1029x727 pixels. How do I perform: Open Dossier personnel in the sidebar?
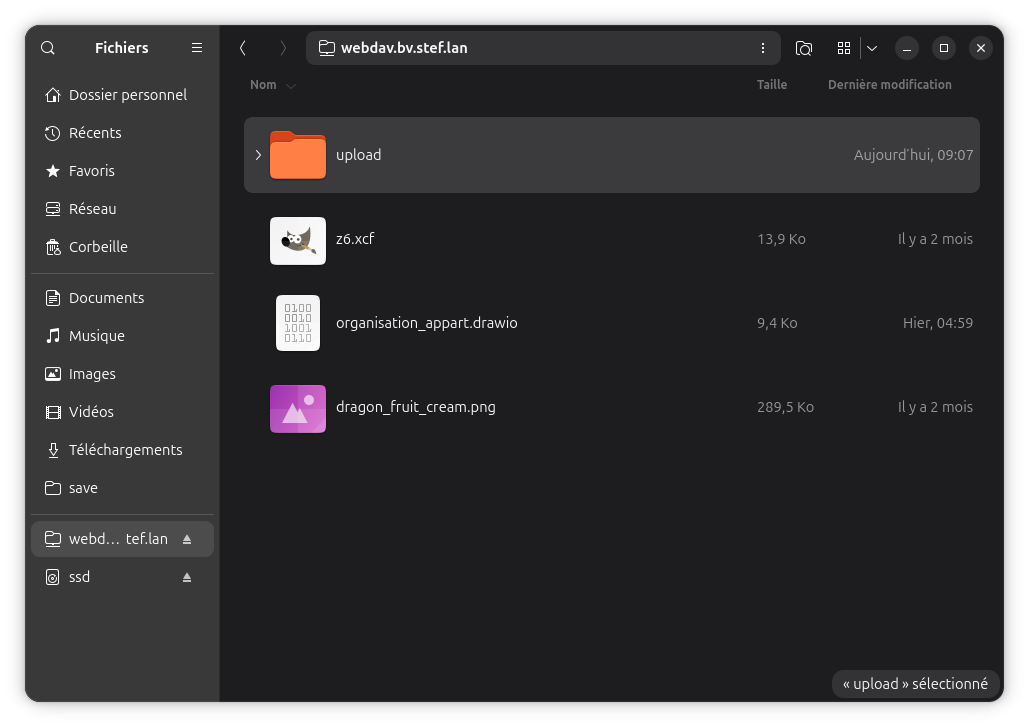coord(123,95)
